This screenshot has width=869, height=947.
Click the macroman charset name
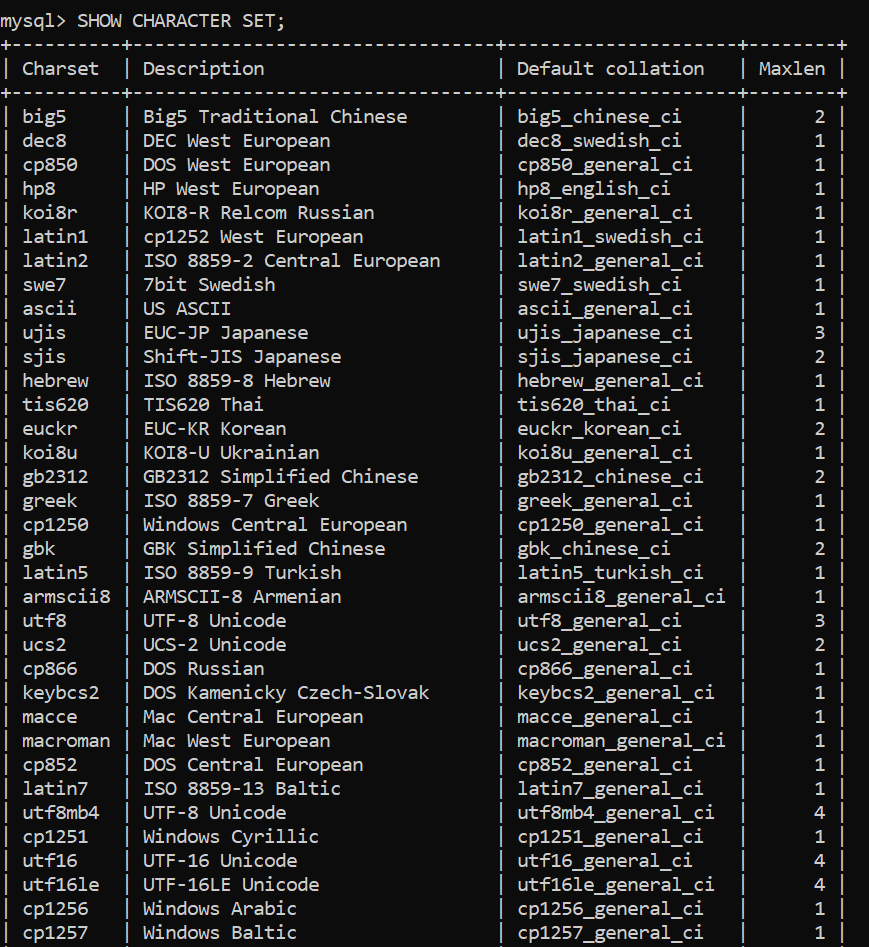(66, 741)
